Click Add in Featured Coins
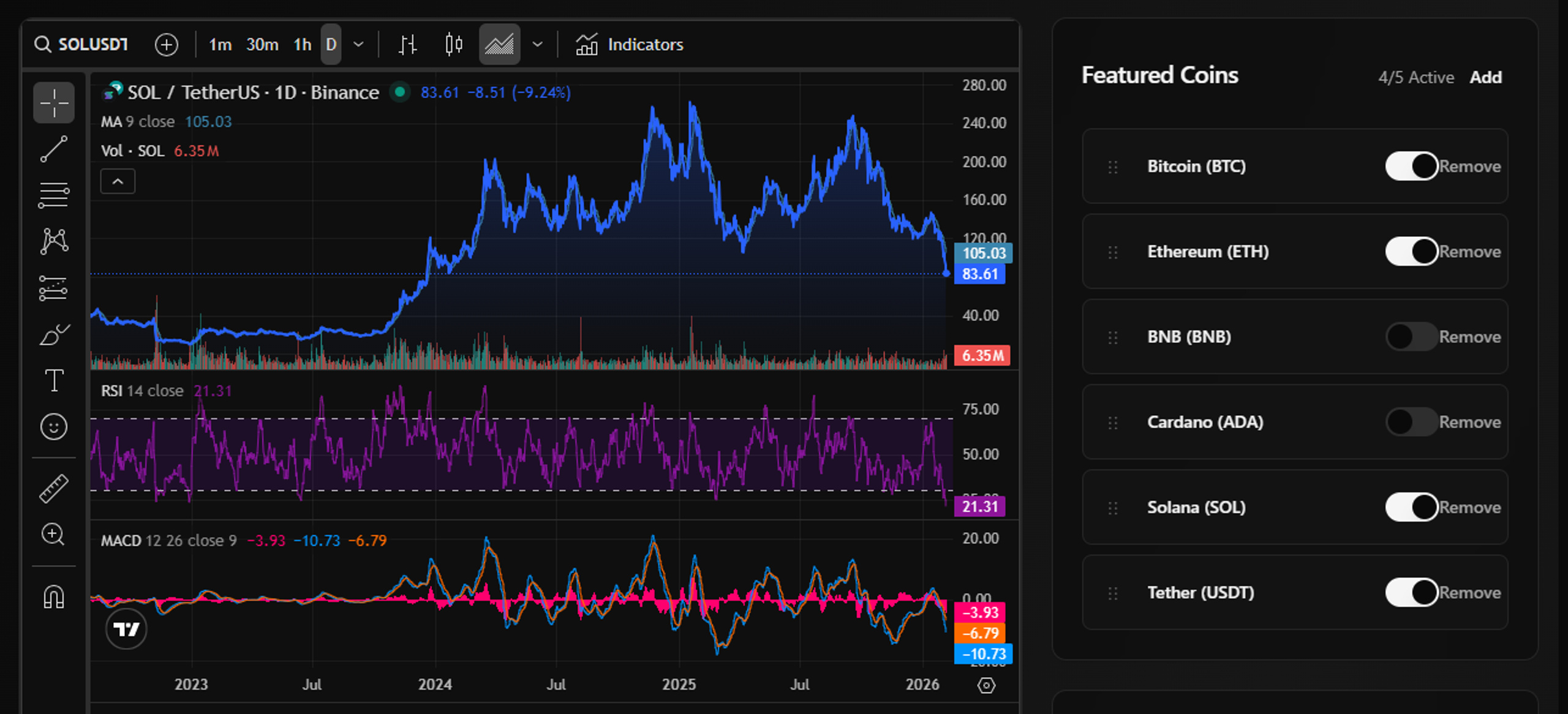 [1486, 77]
